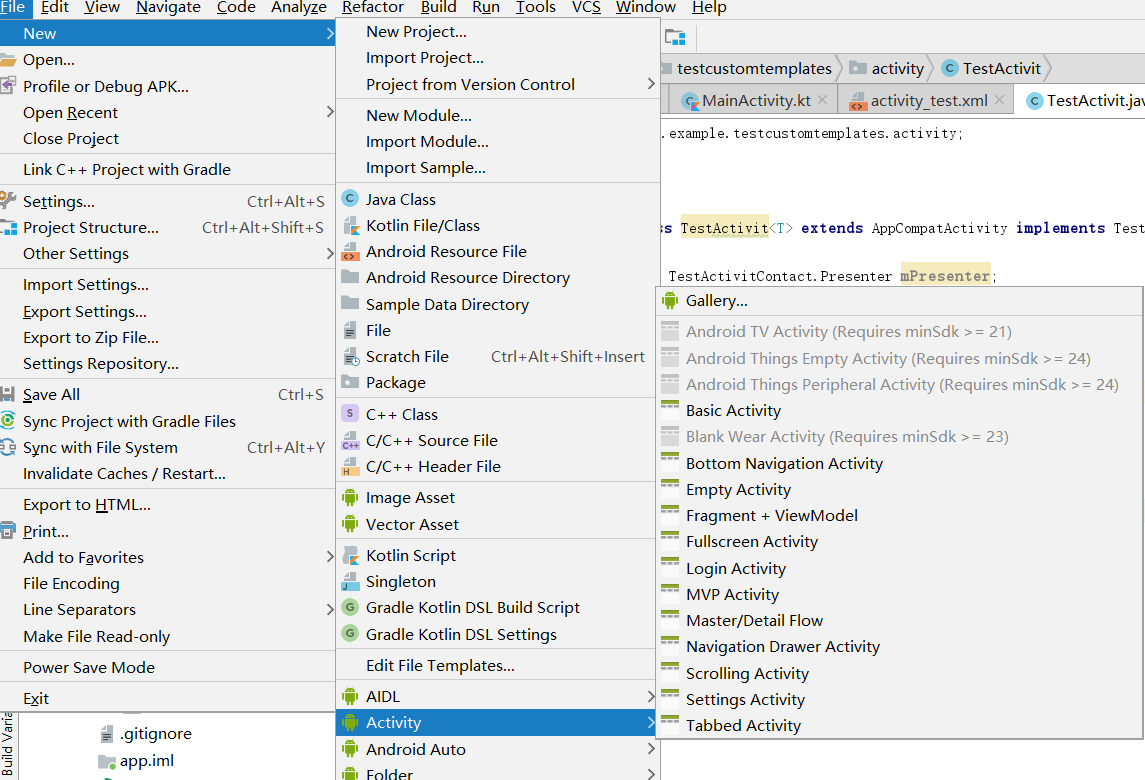The width and height of the screenshot is (1145, 780).
Task: Click the toolbar icon above breadcrumbs
Action: pyautogui.click(x=675, y=37)
